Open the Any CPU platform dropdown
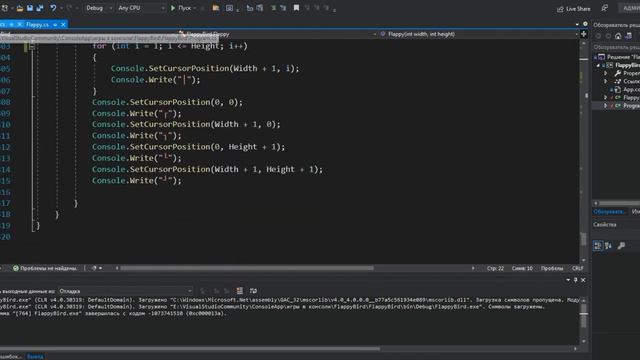Screen dimensions: 640x360 [141, 8]
